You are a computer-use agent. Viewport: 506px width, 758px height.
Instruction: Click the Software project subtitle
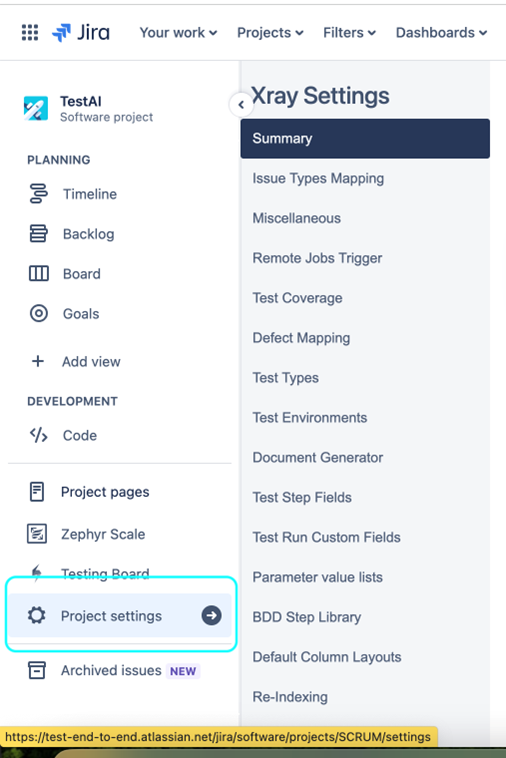[x=106, y=117]
